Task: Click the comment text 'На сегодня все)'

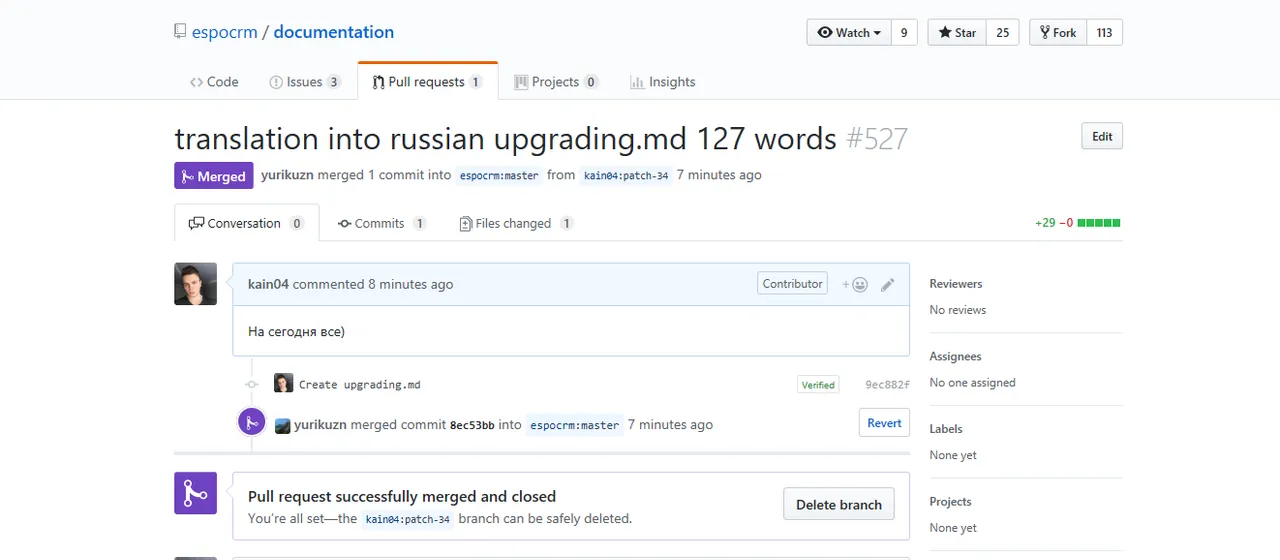Action: [296, 331]
